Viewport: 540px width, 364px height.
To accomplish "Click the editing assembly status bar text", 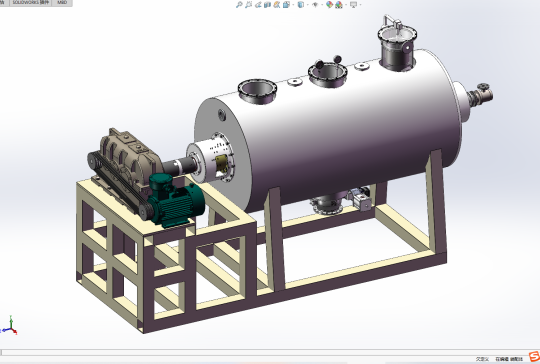I will pos(509,359).
